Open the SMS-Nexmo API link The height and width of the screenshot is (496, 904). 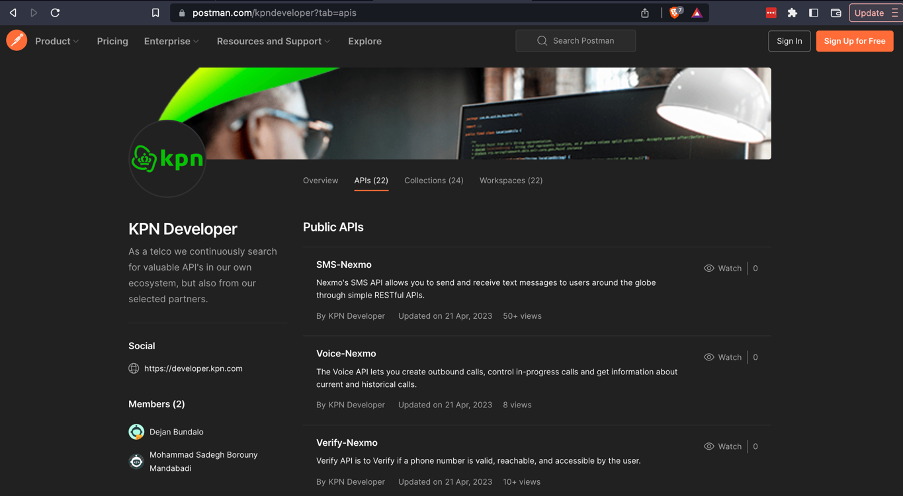(x=344, y=265)
